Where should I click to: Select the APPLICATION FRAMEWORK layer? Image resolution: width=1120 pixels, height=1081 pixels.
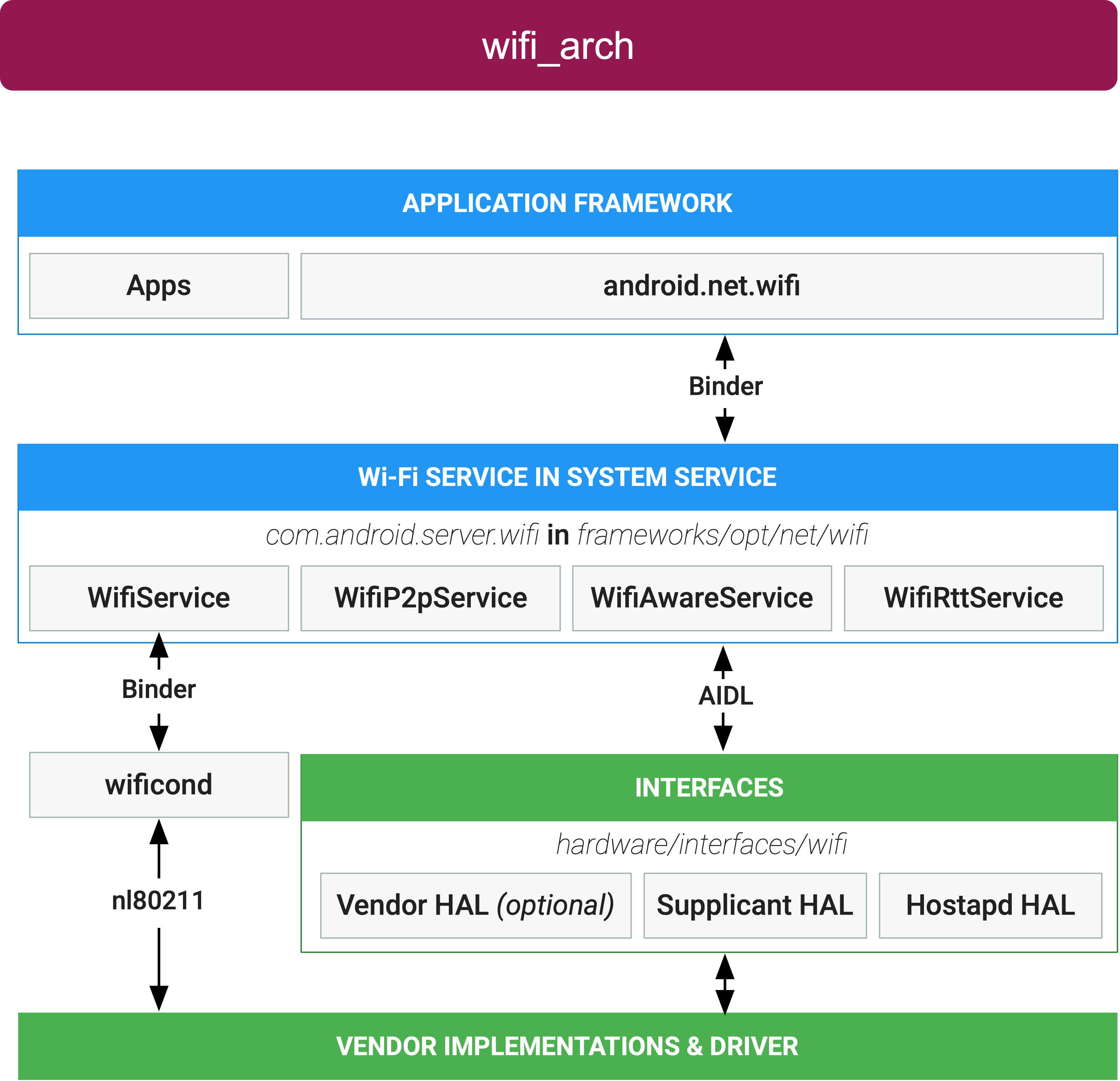(560, 175)
